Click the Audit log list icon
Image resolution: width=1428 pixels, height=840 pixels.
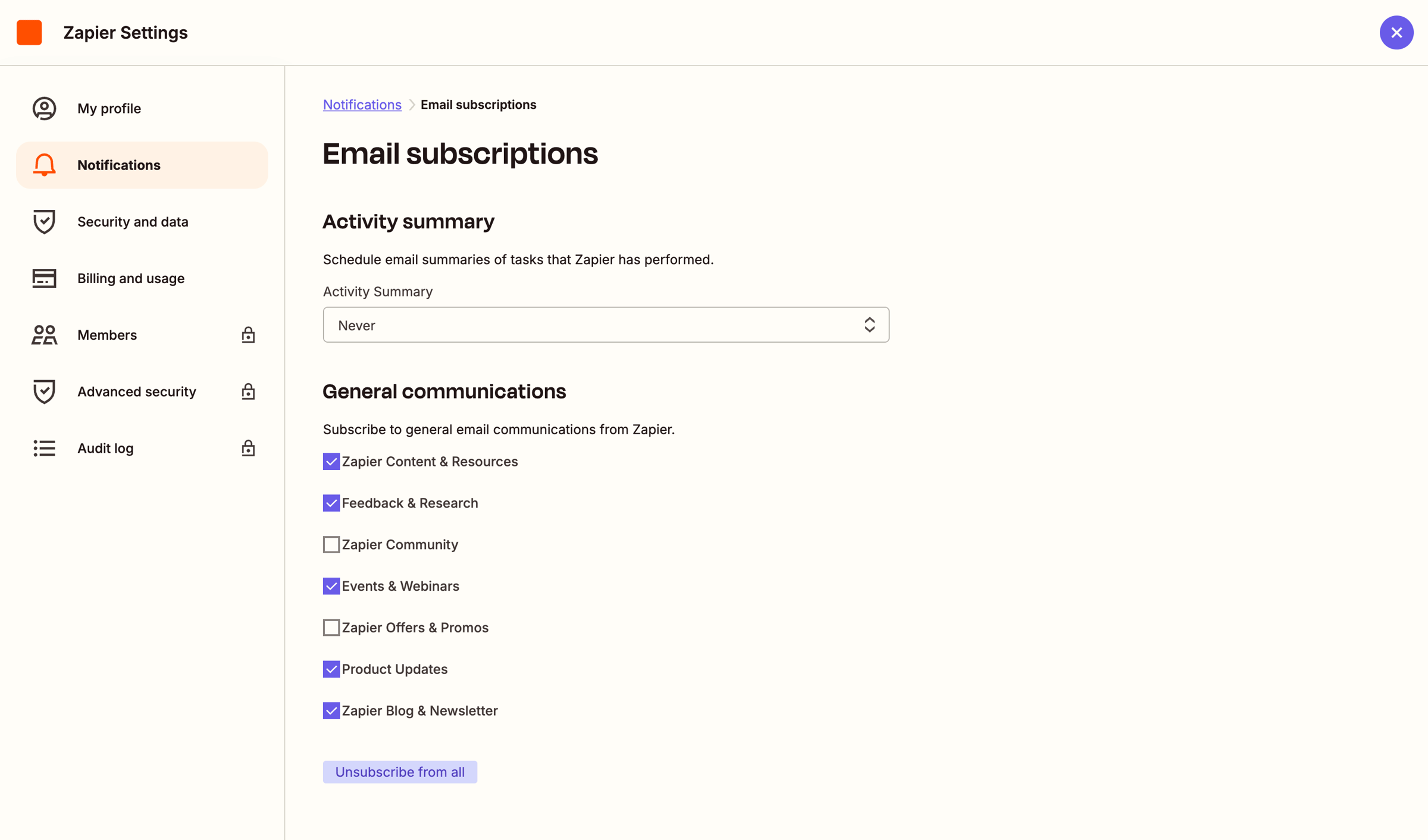pos(44,448)
